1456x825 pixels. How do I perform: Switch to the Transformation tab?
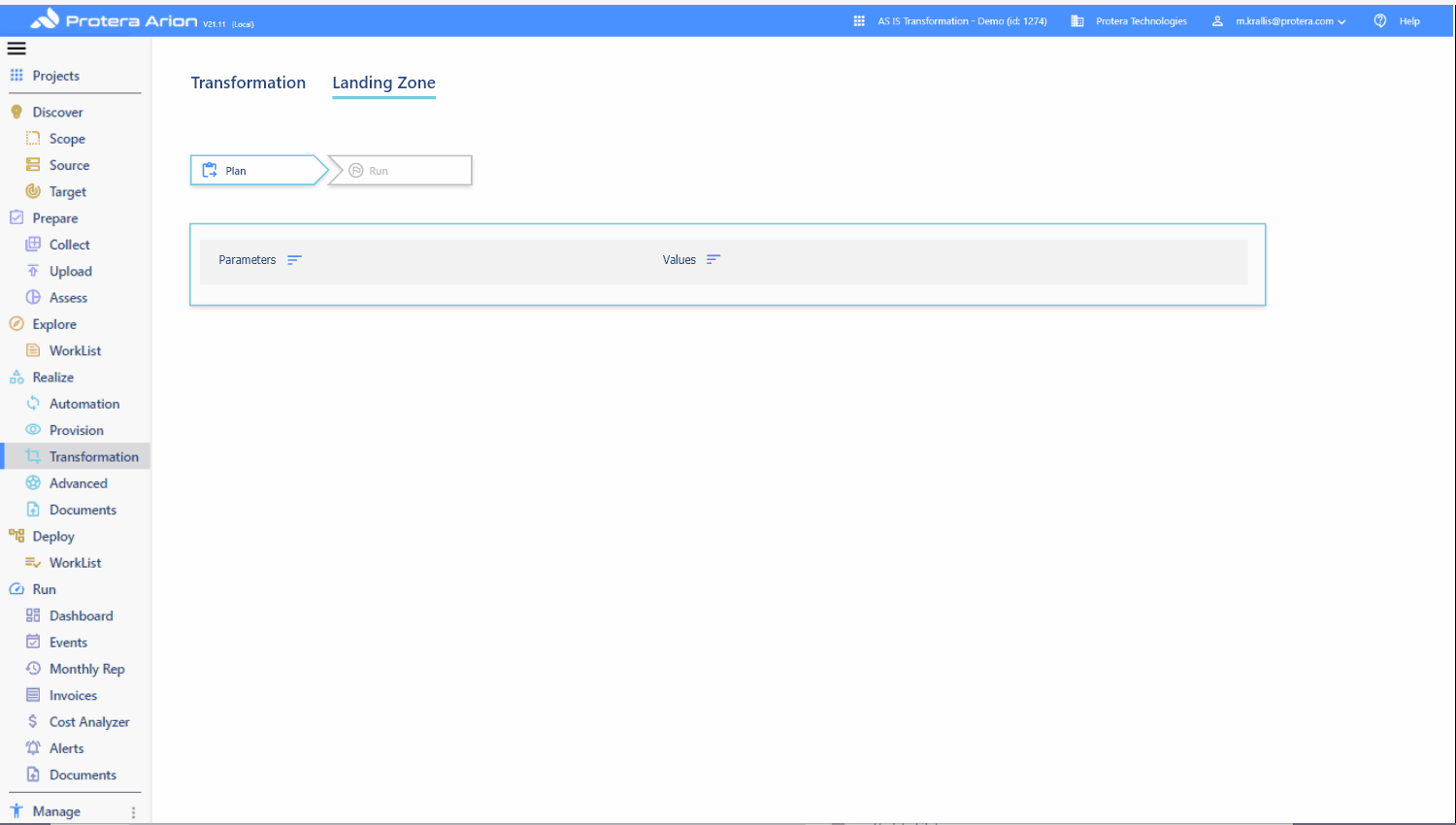click(x=248, y=83)
